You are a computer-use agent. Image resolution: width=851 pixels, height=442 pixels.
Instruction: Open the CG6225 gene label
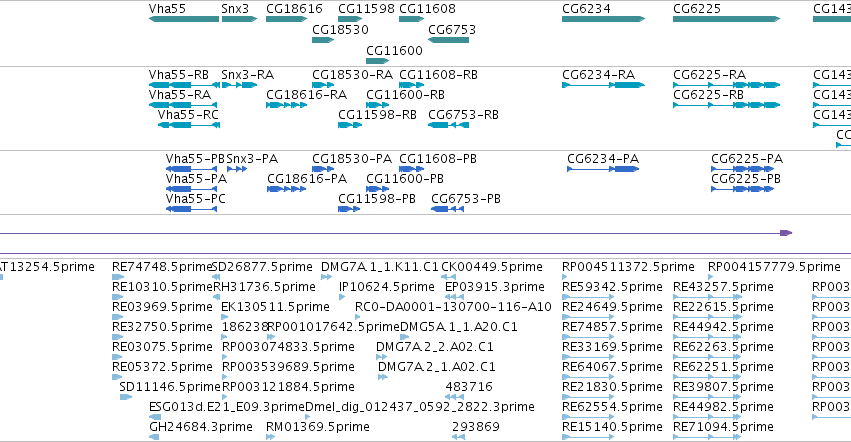[697, 9]
